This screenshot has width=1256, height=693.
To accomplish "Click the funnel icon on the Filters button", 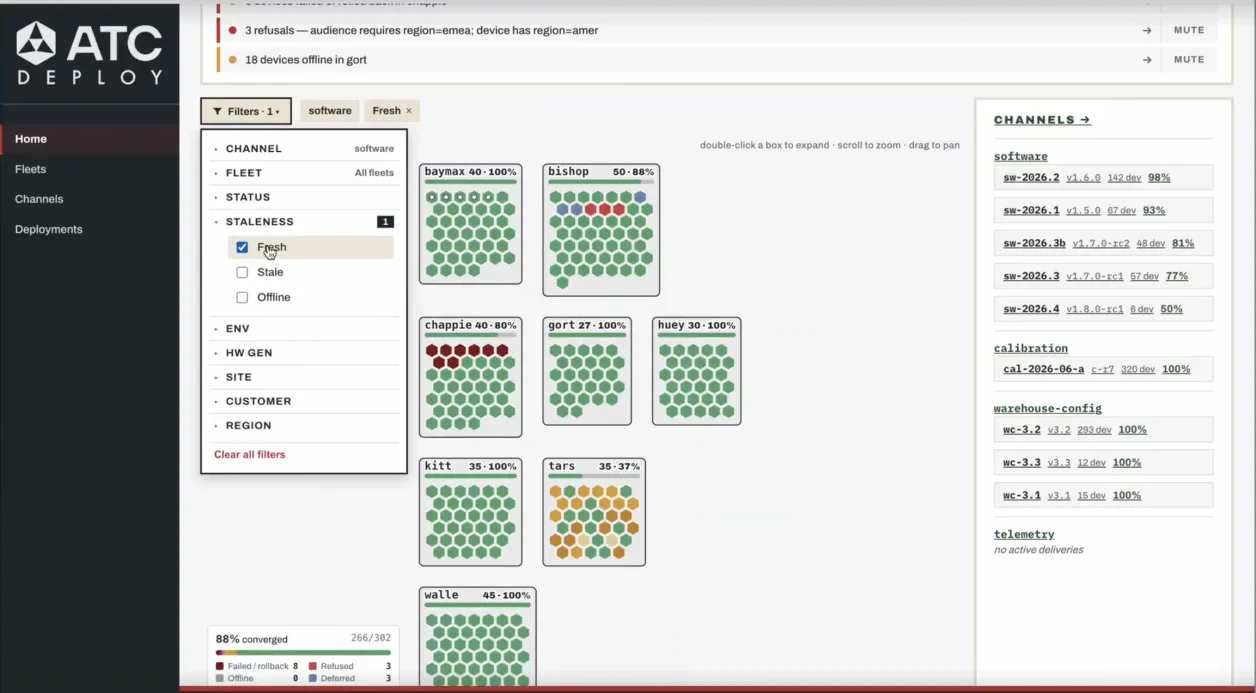I will pyautogui.click(x=217, y=111).
